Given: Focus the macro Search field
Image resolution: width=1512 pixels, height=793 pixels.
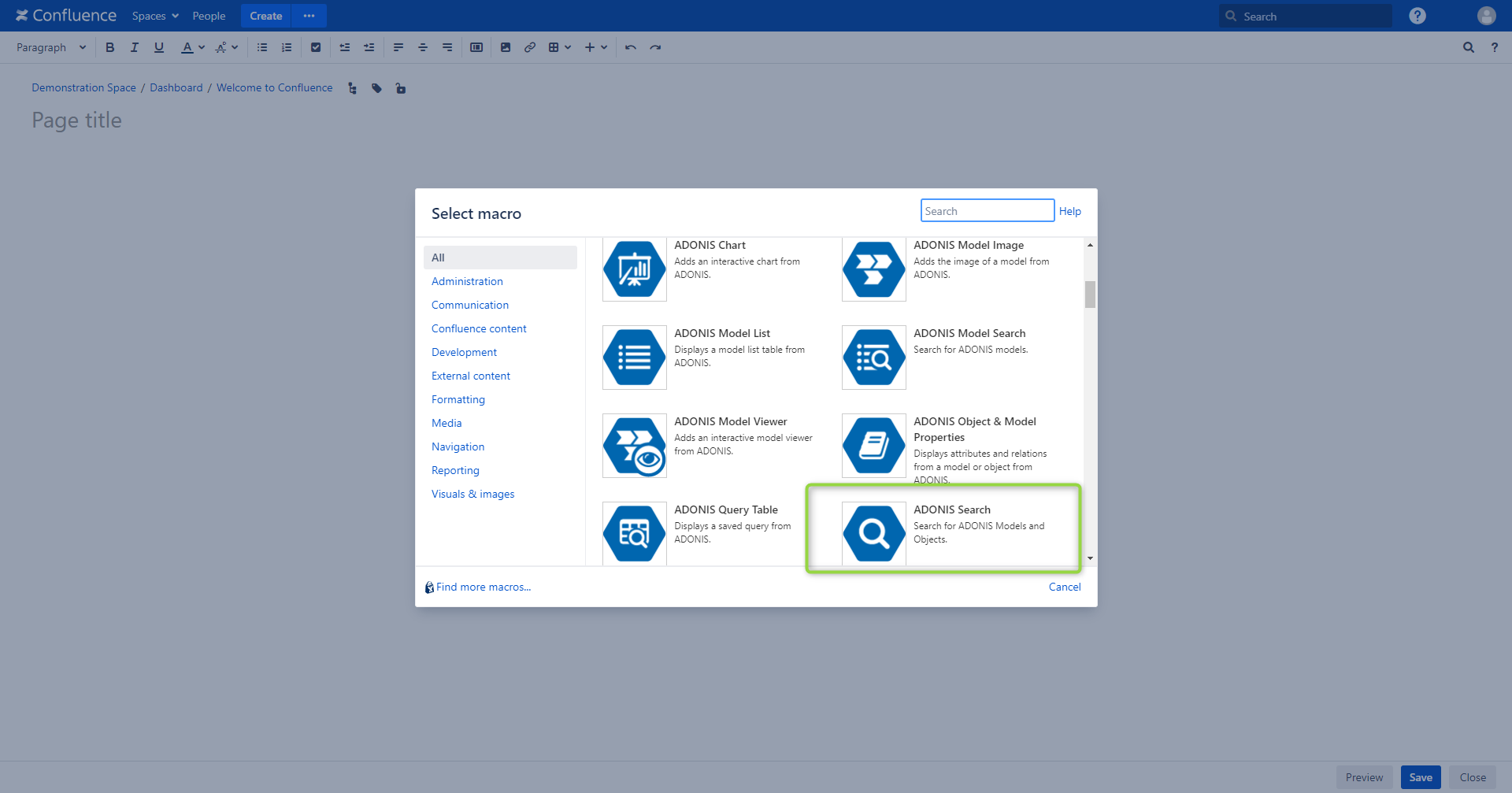Looking at the screenshot, I should click(987, 210).
